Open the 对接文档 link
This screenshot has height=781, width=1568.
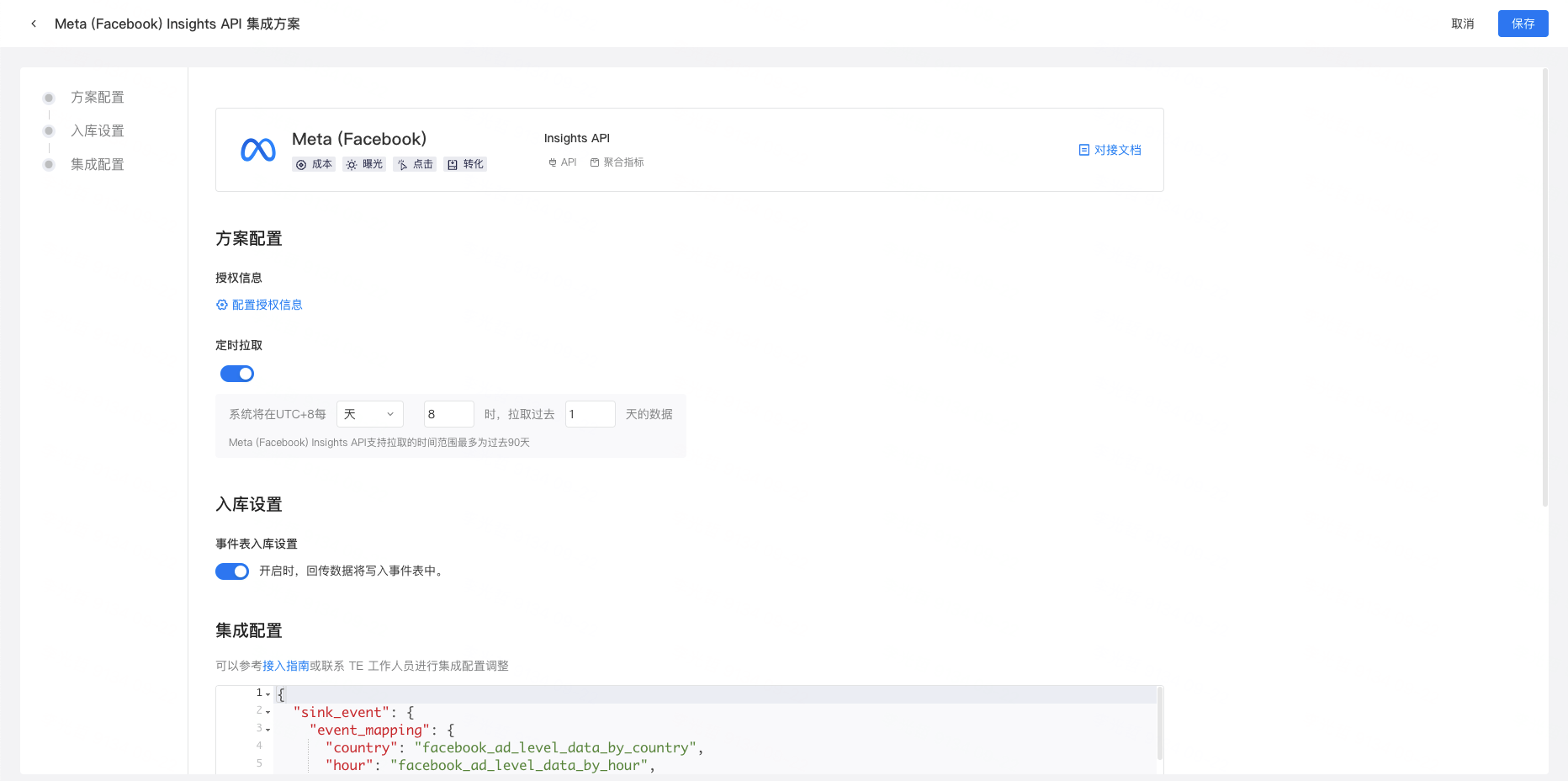(x=1118, y=150)
